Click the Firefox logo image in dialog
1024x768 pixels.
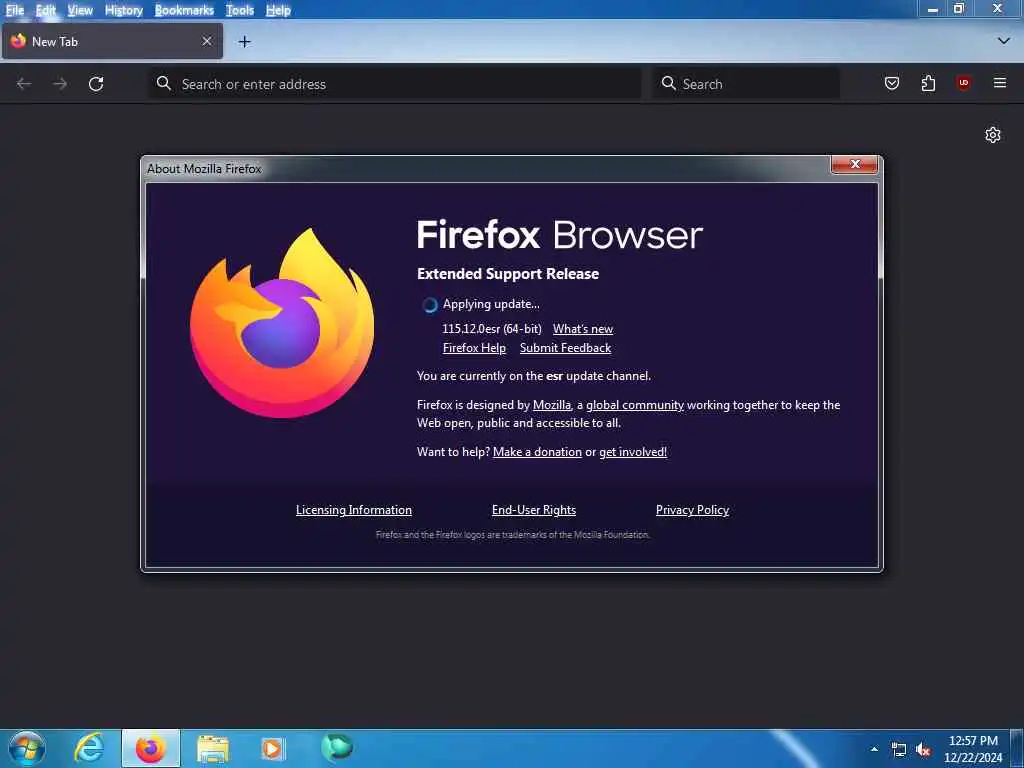click(282, 323)
